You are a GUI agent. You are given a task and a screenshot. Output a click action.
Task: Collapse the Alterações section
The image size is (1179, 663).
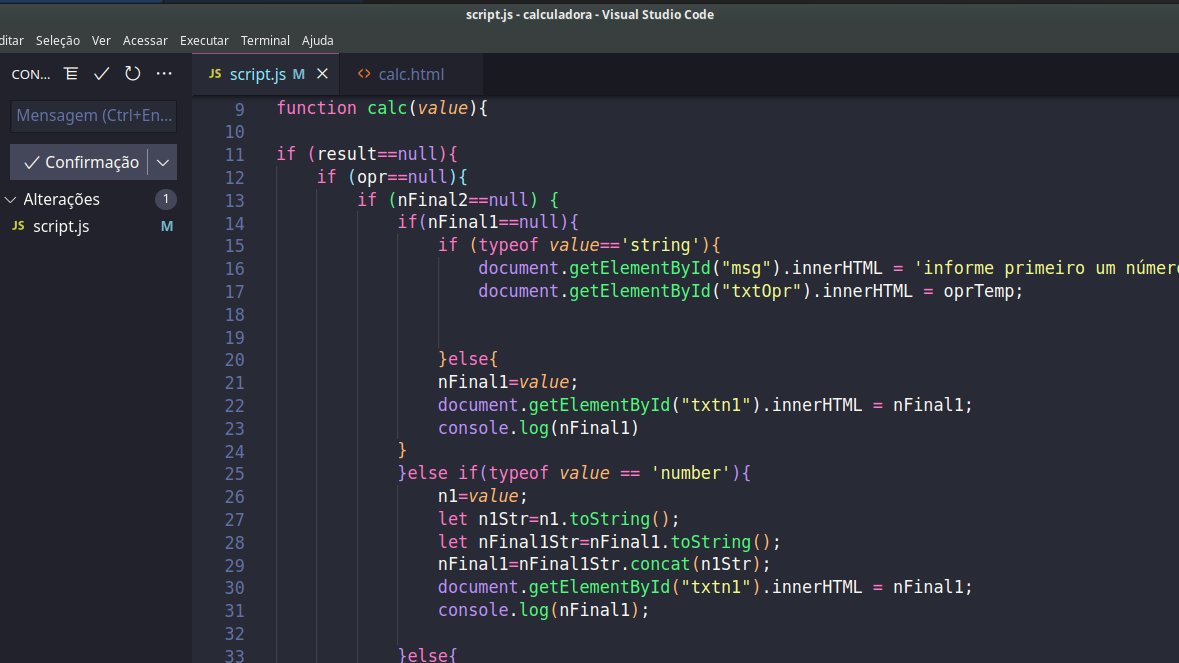pos(10,199)
